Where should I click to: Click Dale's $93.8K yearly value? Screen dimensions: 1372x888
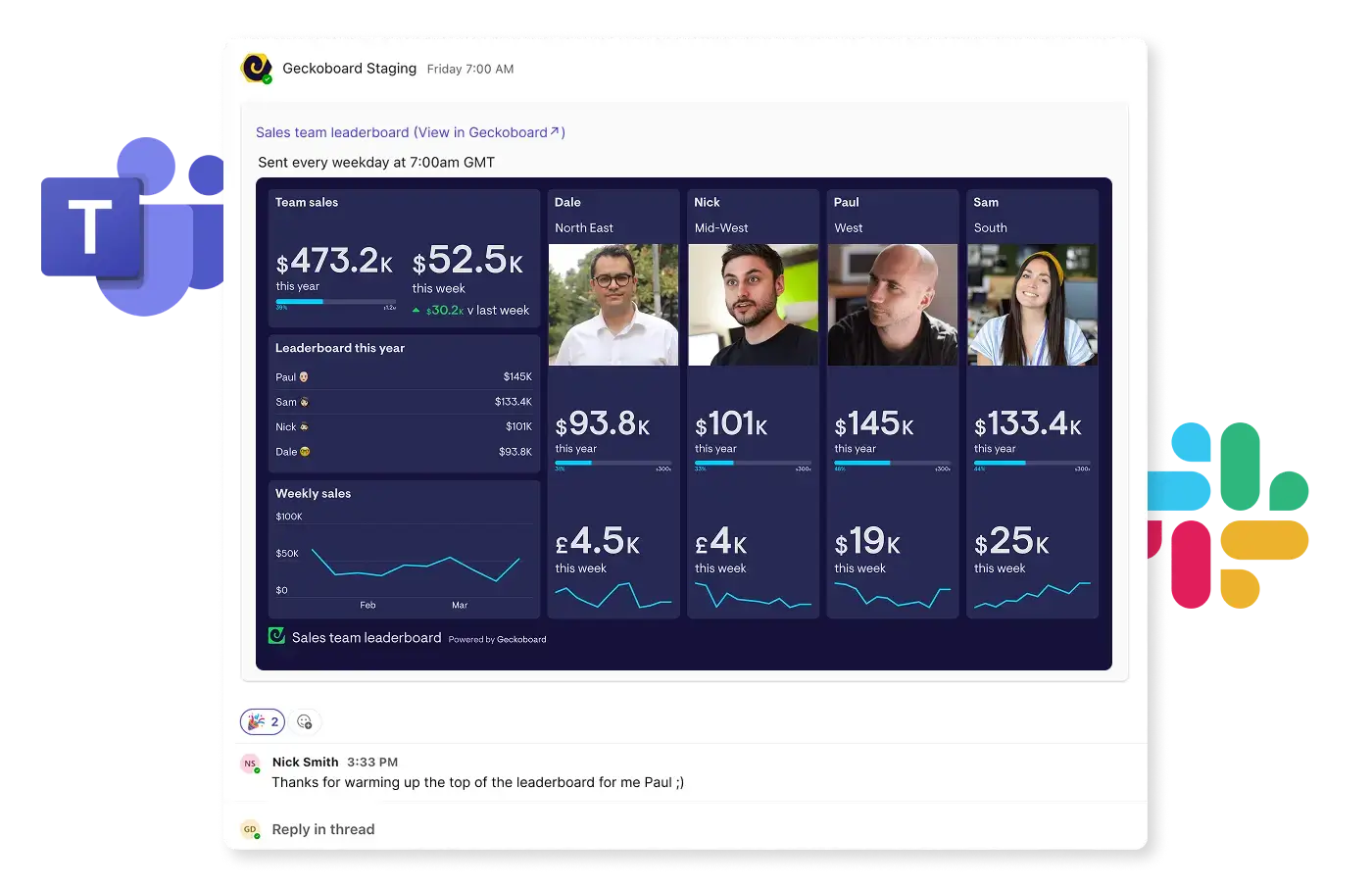pyautogui.click(x=603, y=423)
